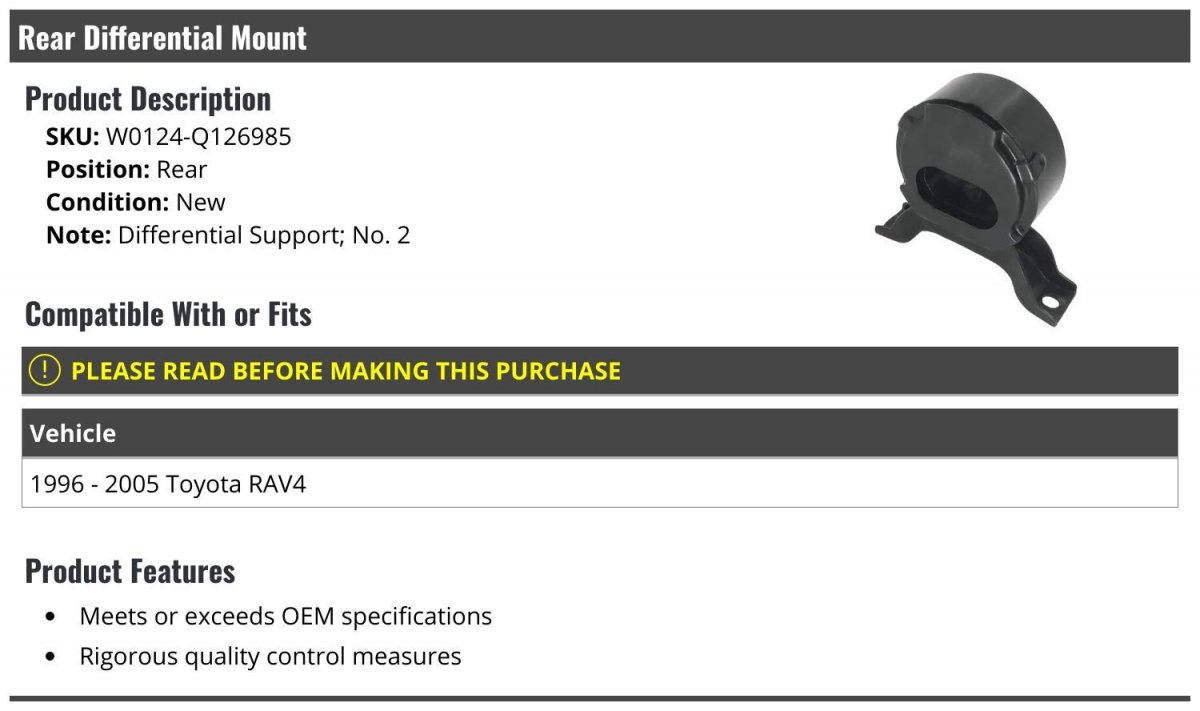Select the 1996 - 2005 Toyota RAV4 row
1200x711 pixels.
[600, 484]
